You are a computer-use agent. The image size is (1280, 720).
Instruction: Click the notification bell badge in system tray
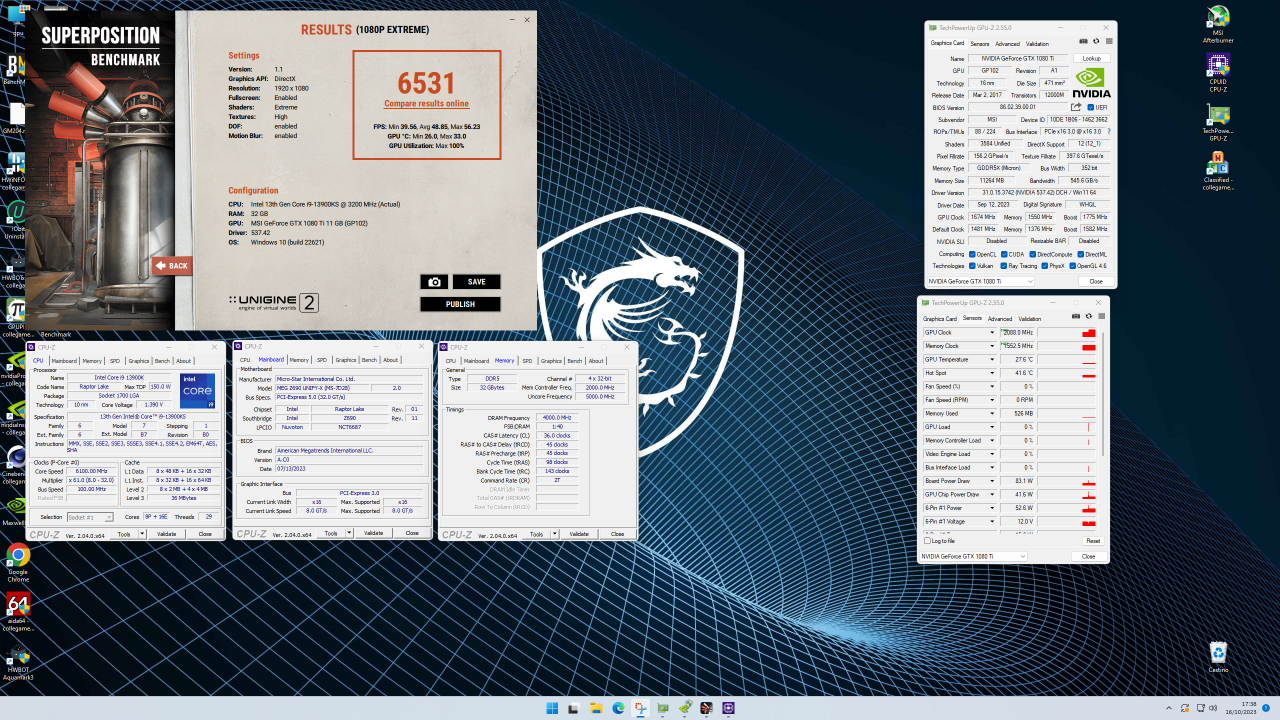pos(1266,708)
